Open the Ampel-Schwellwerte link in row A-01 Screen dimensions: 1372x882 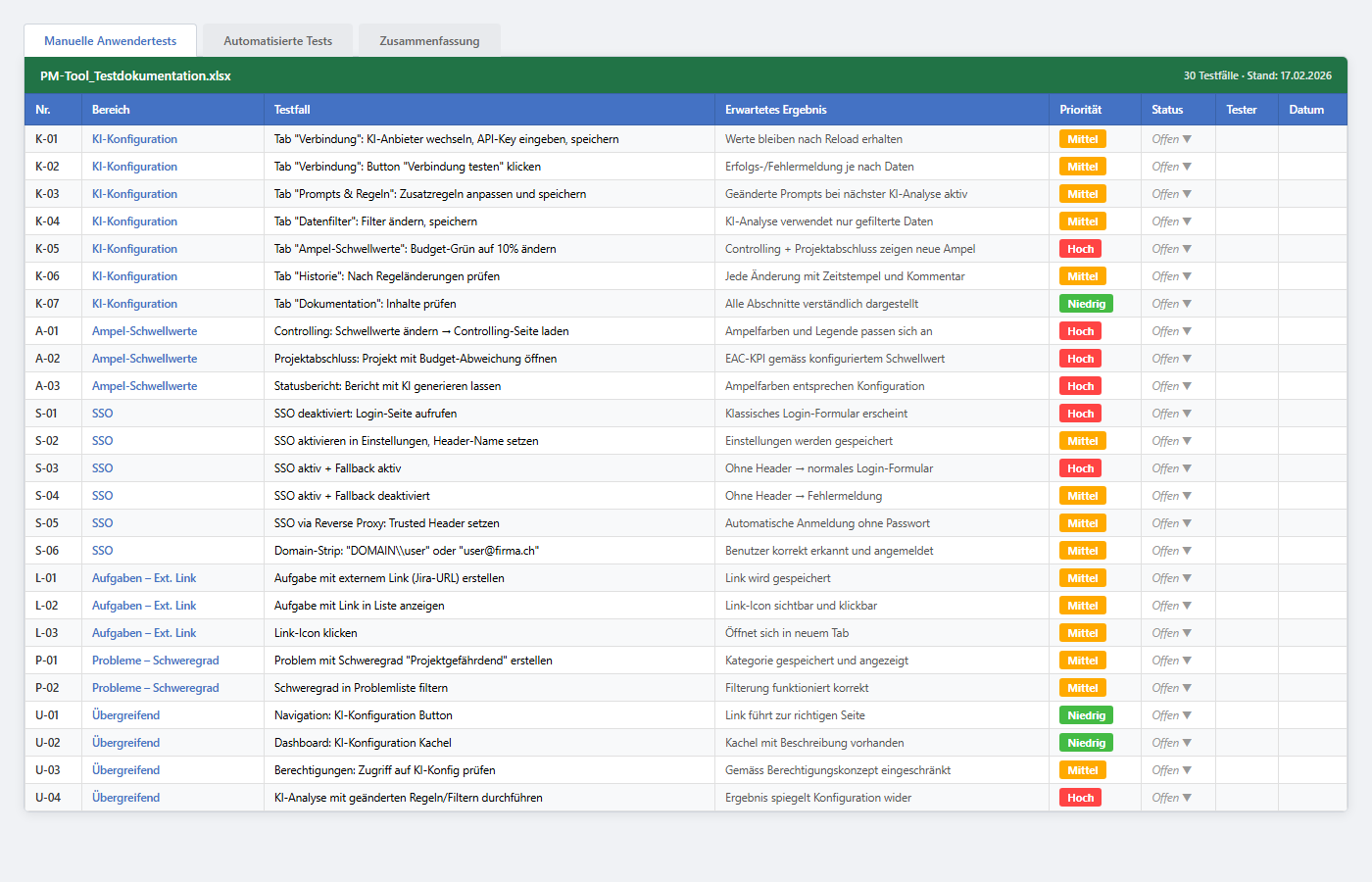tap(144, 331)
